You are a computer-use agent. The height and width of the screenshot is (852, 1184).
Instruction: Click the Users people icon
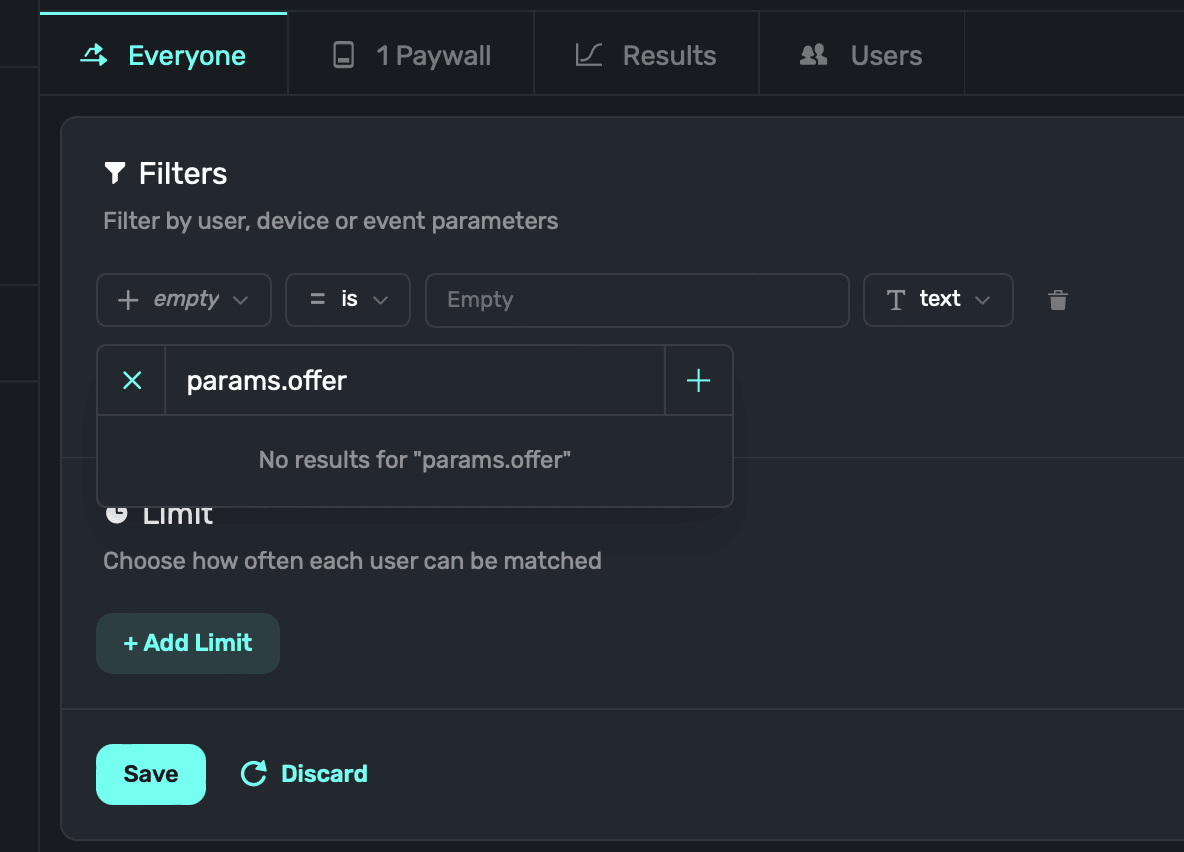814,55
